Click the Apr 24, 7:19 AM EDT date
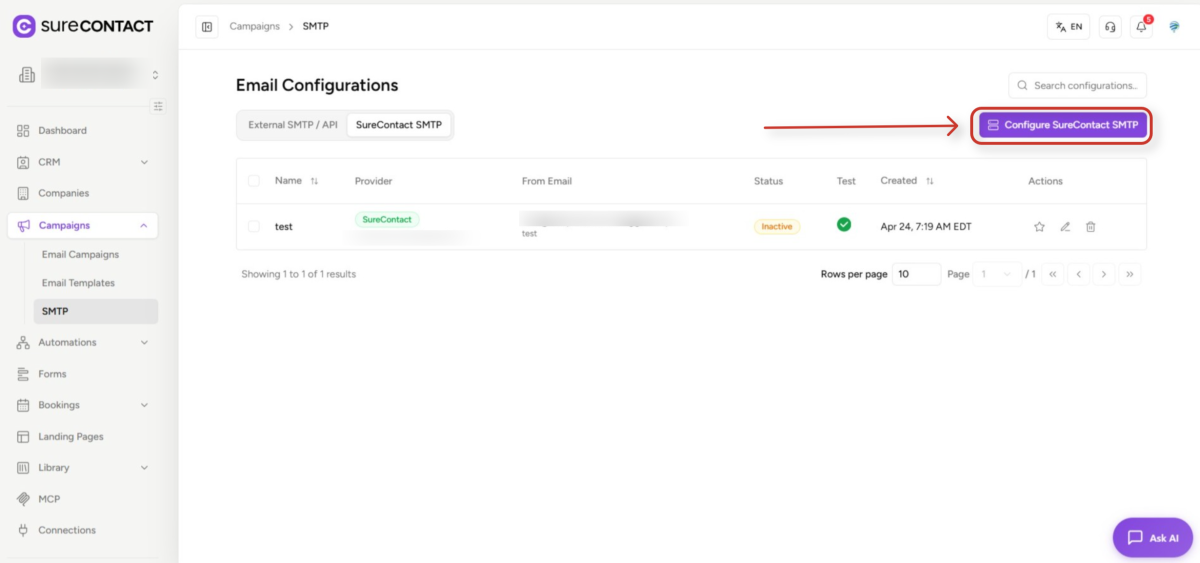 pos(926,227)
